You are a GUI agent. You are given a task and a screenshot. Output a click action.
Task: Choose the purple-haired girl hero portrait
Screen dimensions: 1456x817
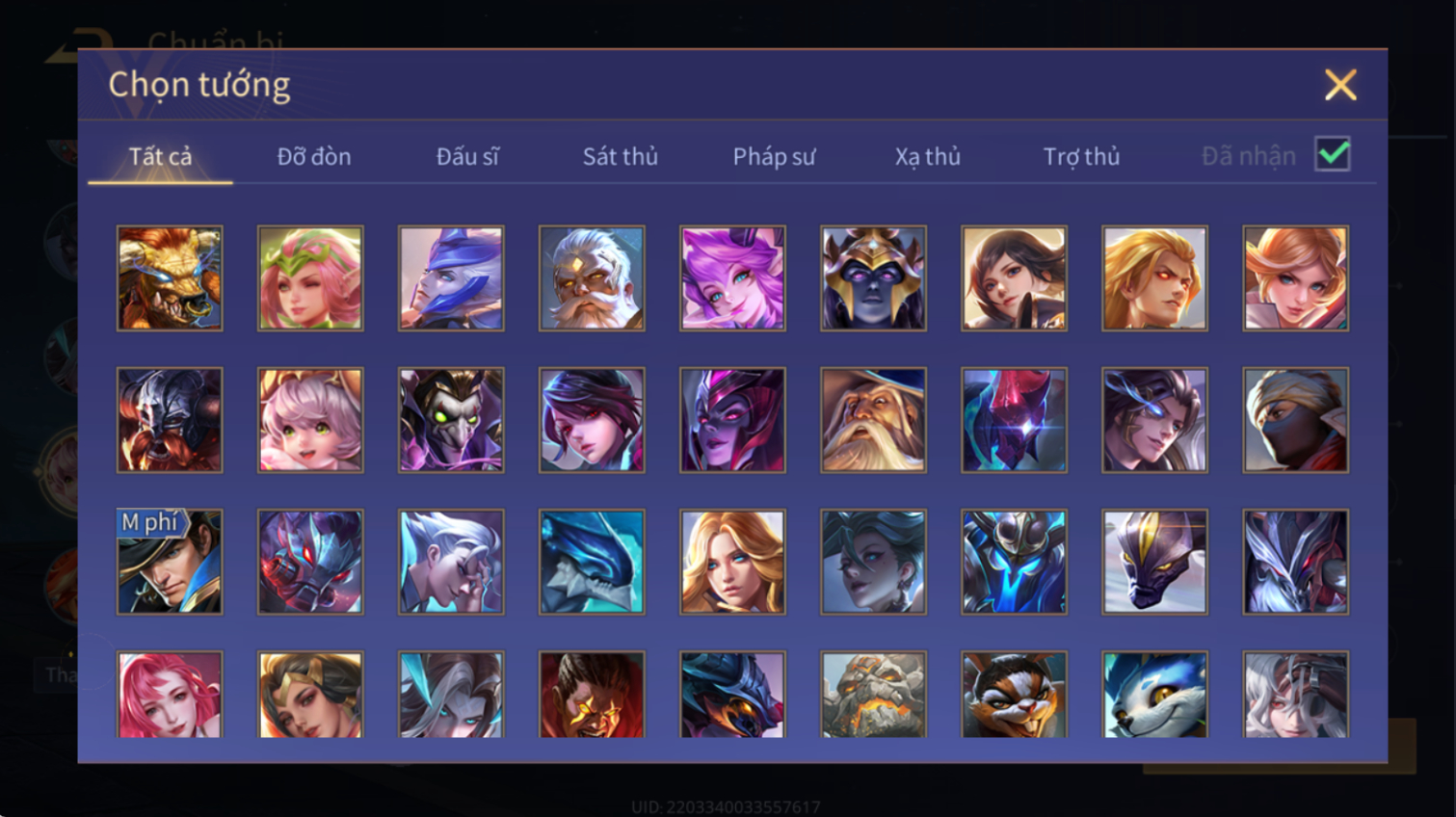pos(732,278)
